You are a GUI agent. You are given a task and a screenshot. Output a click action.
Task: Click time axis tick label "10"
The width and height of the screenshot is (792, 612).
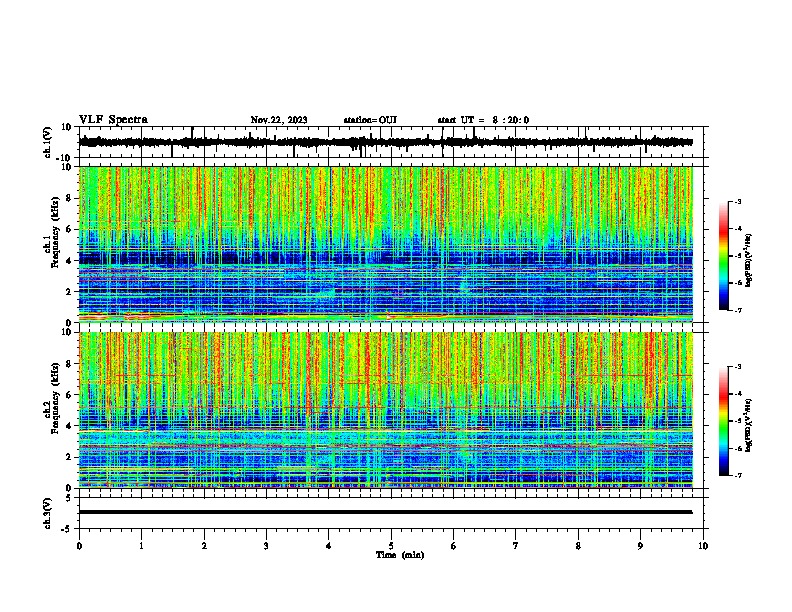(703, 546)
